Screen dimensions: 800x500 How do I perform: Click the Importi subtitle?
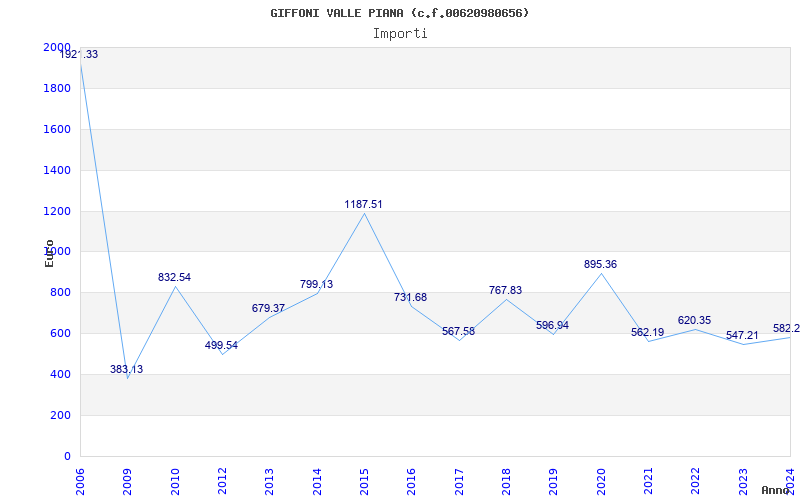click(x=400, y=34)
